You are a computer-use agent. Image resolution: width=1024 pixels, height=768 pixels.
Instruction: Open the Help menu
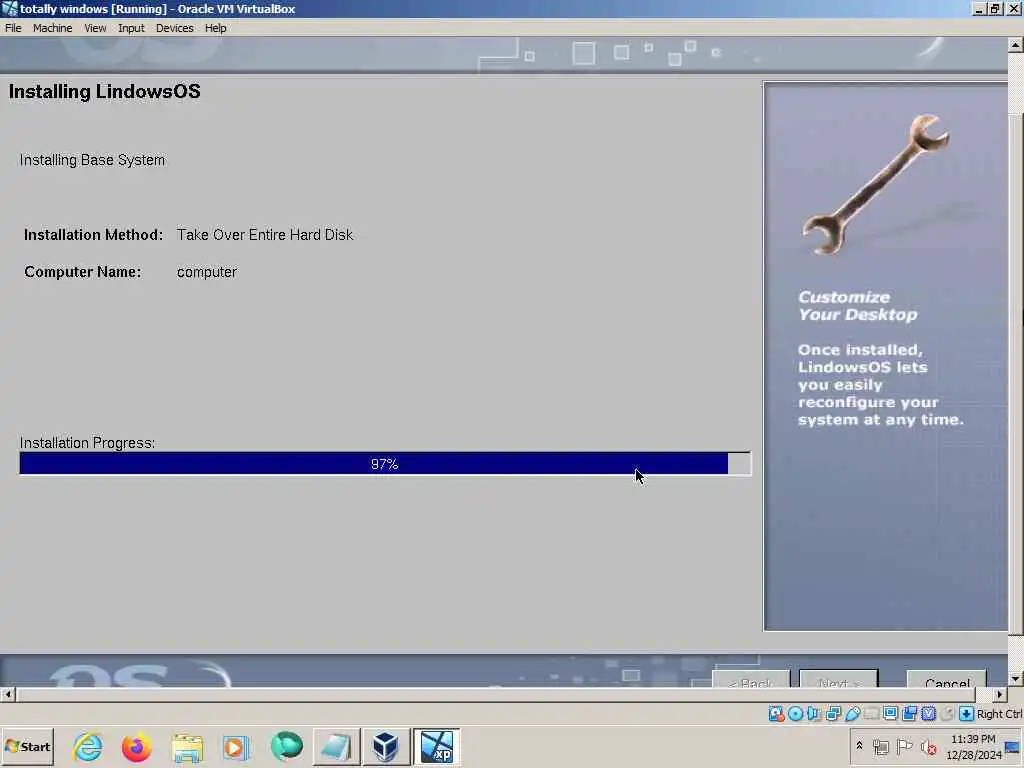tap(216, 28)
